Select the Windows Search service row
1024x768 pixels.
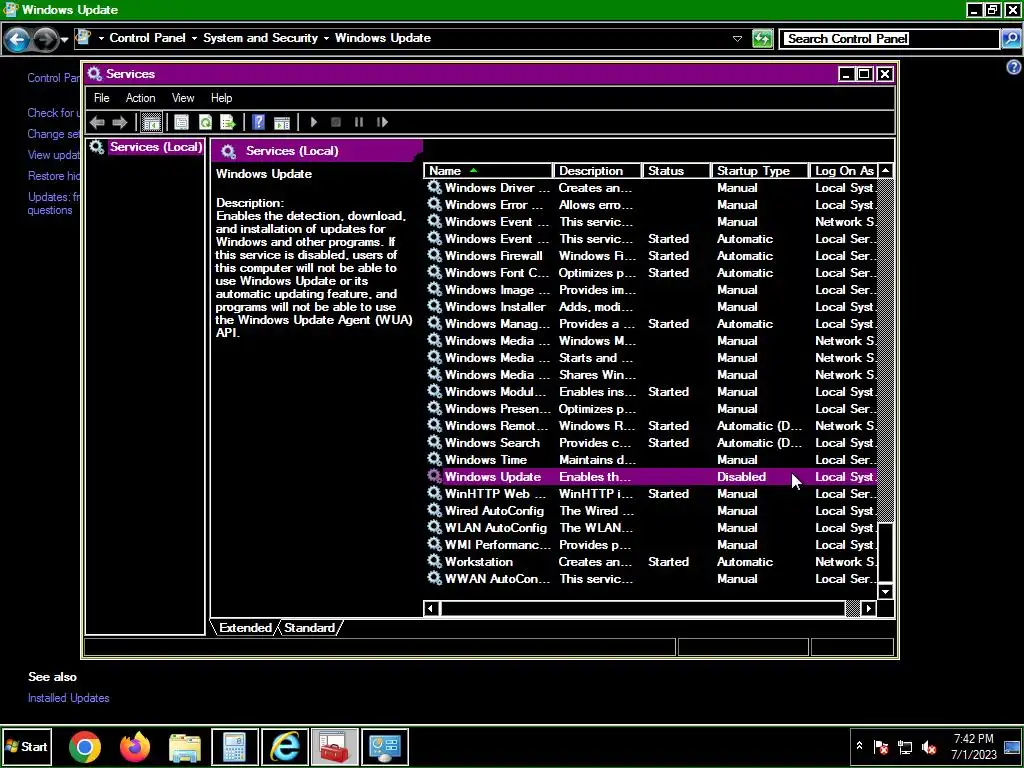650,443
